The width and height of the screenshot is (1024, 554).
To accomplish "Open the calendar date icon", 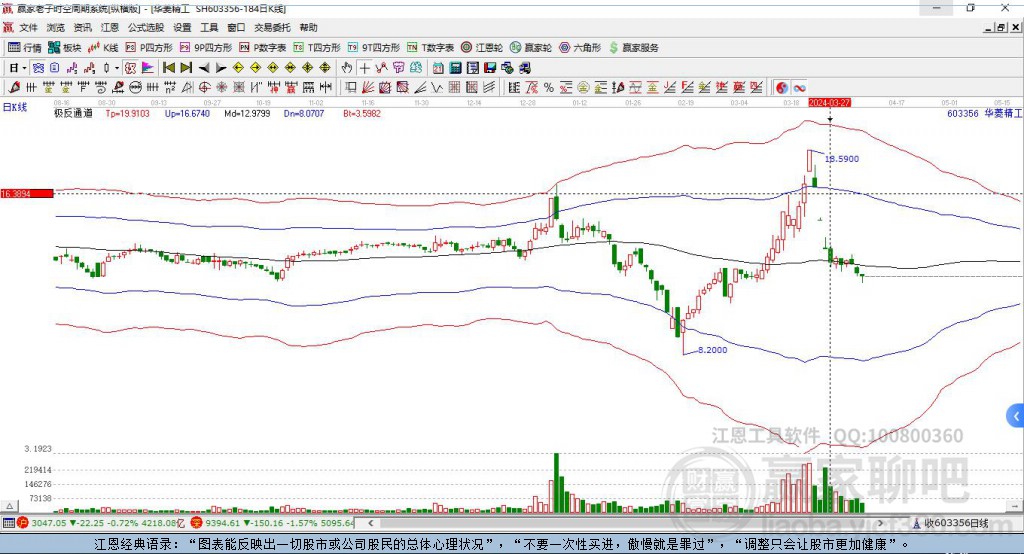I will (x=438, y=68).
